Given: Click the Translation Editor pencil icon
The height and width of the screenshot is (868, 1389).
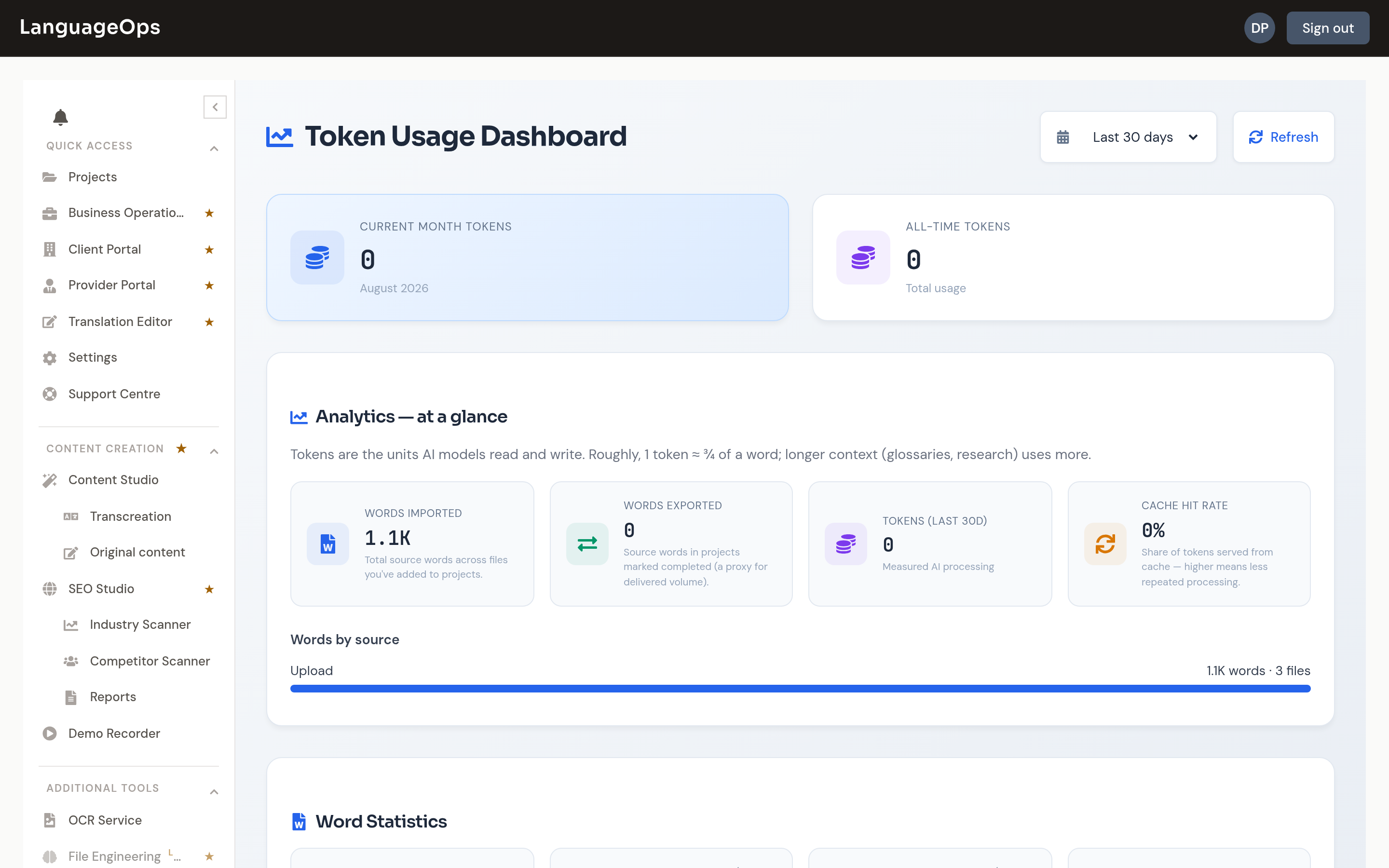Looking at the screenshot, I should [x=49, y=322].
